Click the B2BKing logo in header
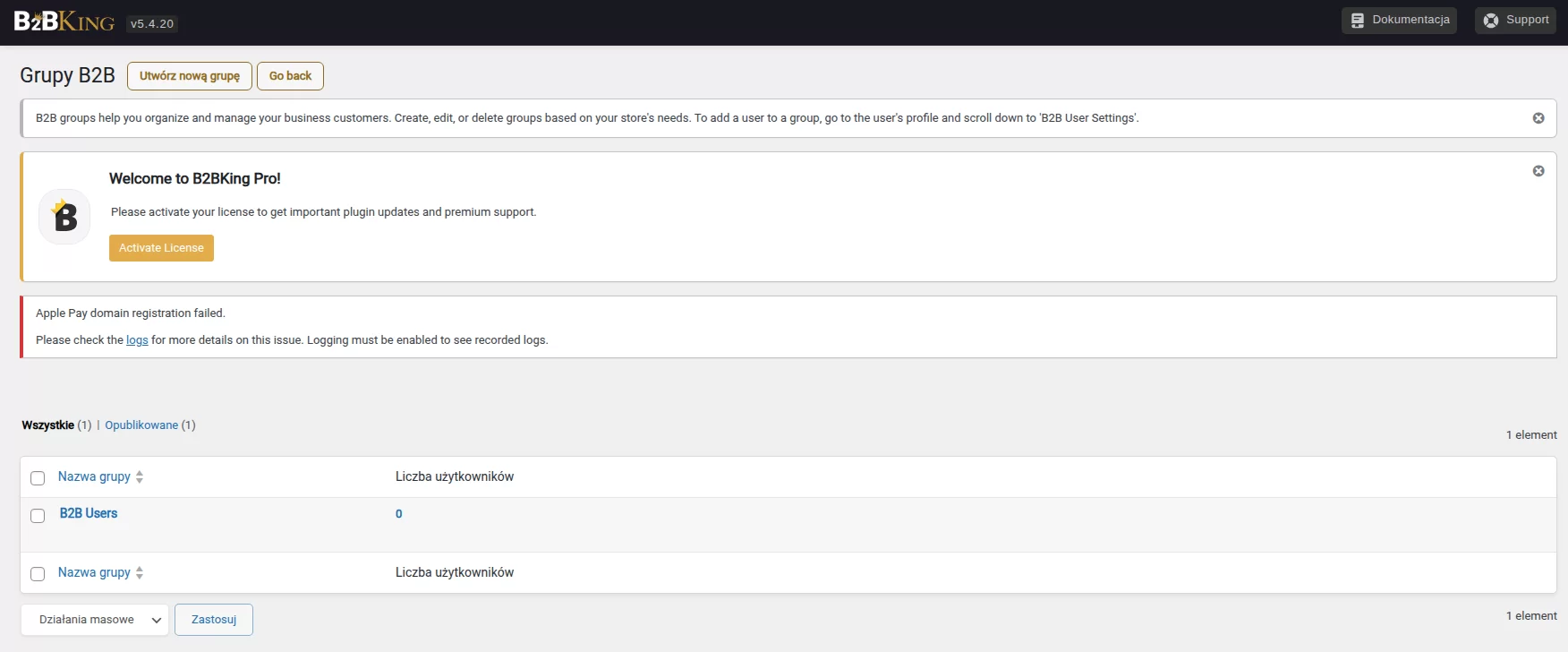The width and height of the screenshot is (1568, 652). pos(64,22)
